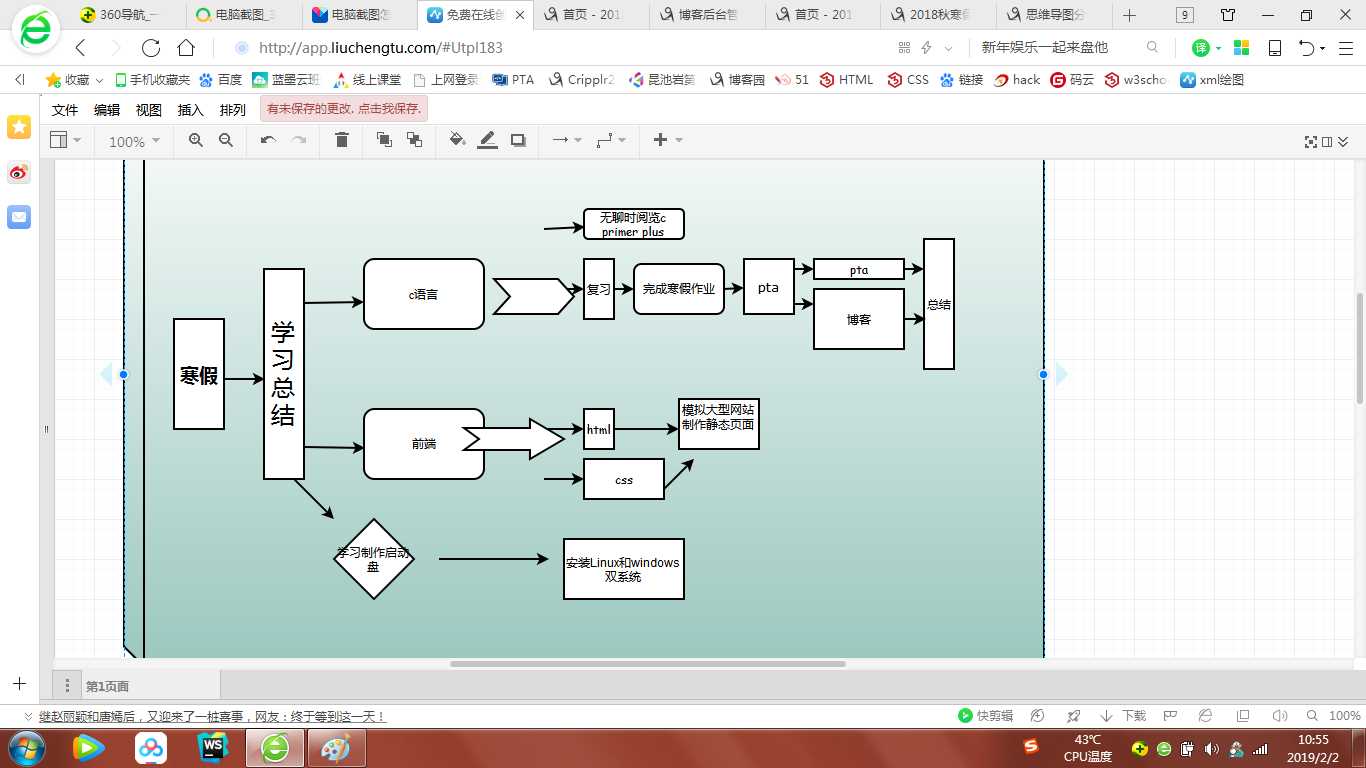1366x768 pixels.
Task: Open WebStorm from the Windows taskbar
Action: [x=214, y=747]
